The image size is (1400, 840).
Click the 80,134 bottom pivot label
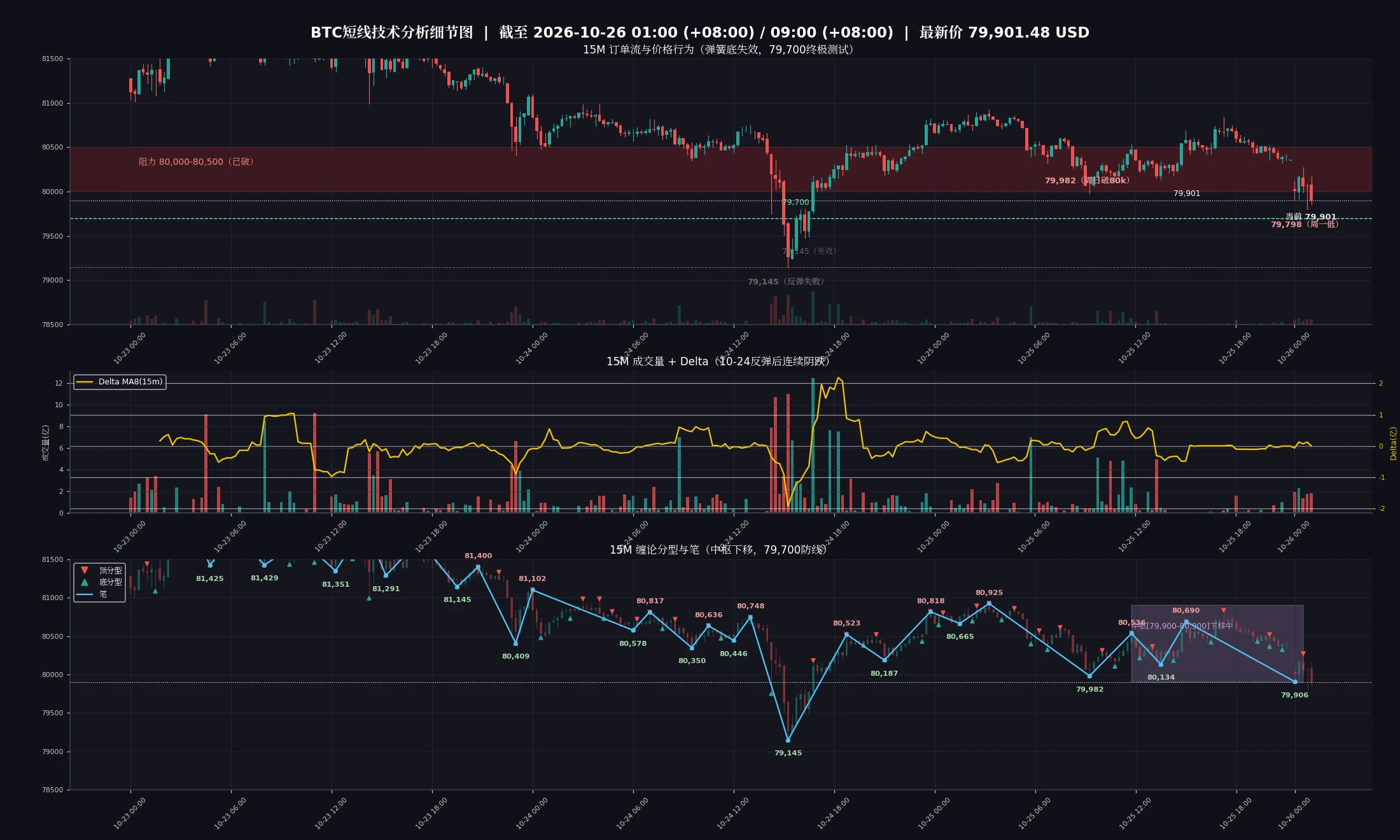[1161, 677]
